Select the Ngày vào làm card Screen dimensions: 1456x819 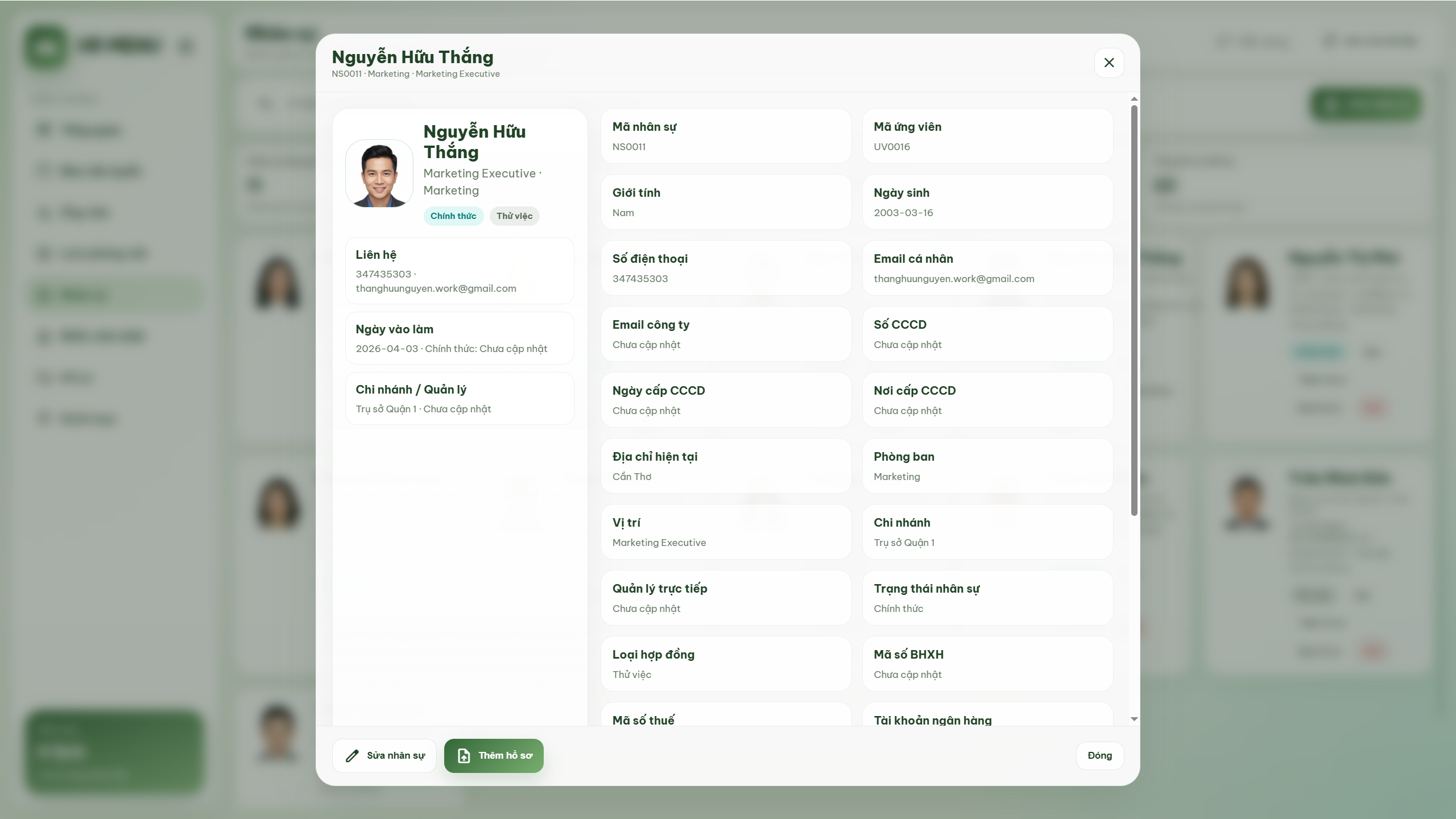point(460,338)
